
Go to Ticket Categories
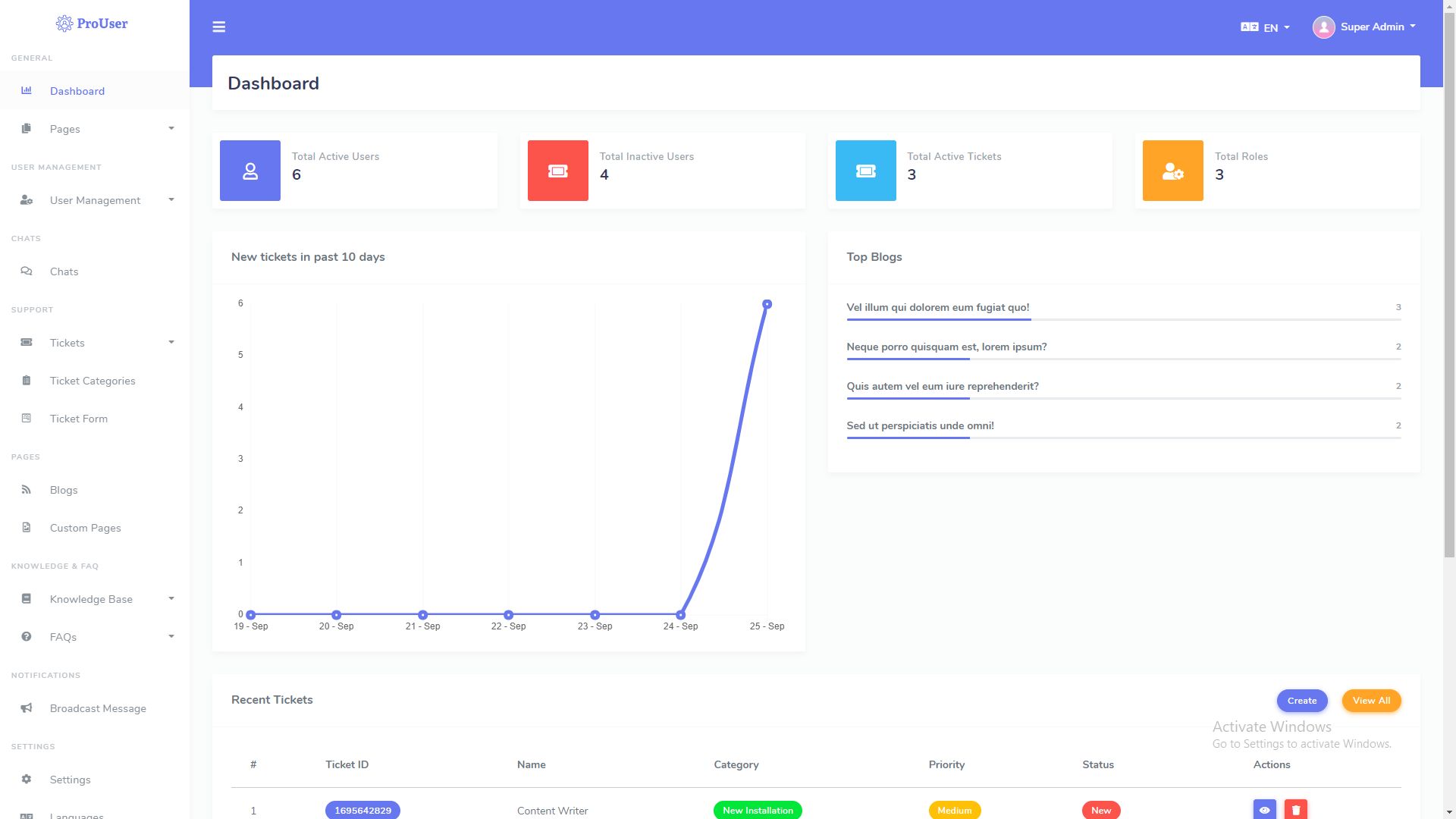coord(95,381)
